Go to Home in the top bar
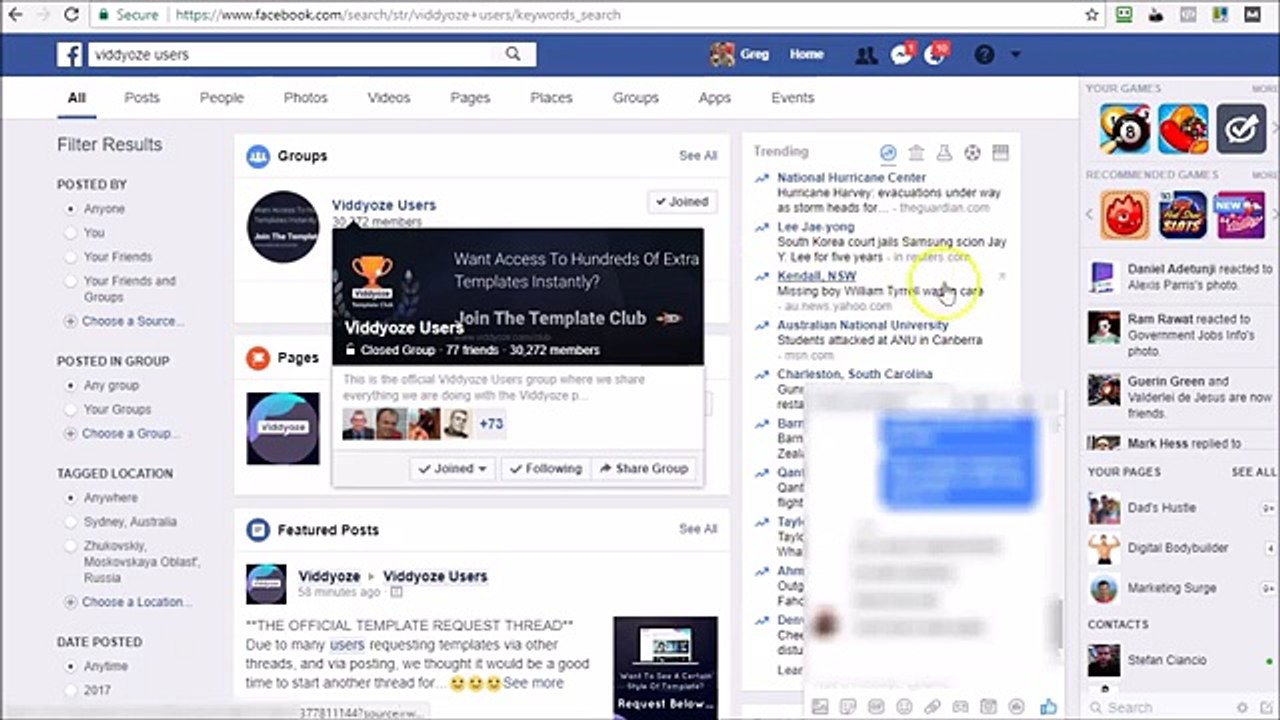1280x720 pixels. coord(806,54)
